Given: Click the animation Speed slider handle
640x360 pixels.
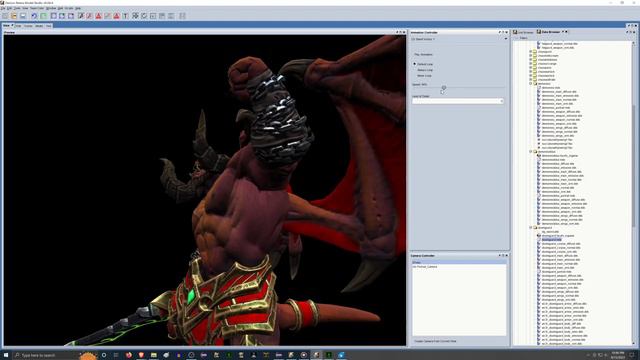Looking at the screenshot, I should point(444,87).
